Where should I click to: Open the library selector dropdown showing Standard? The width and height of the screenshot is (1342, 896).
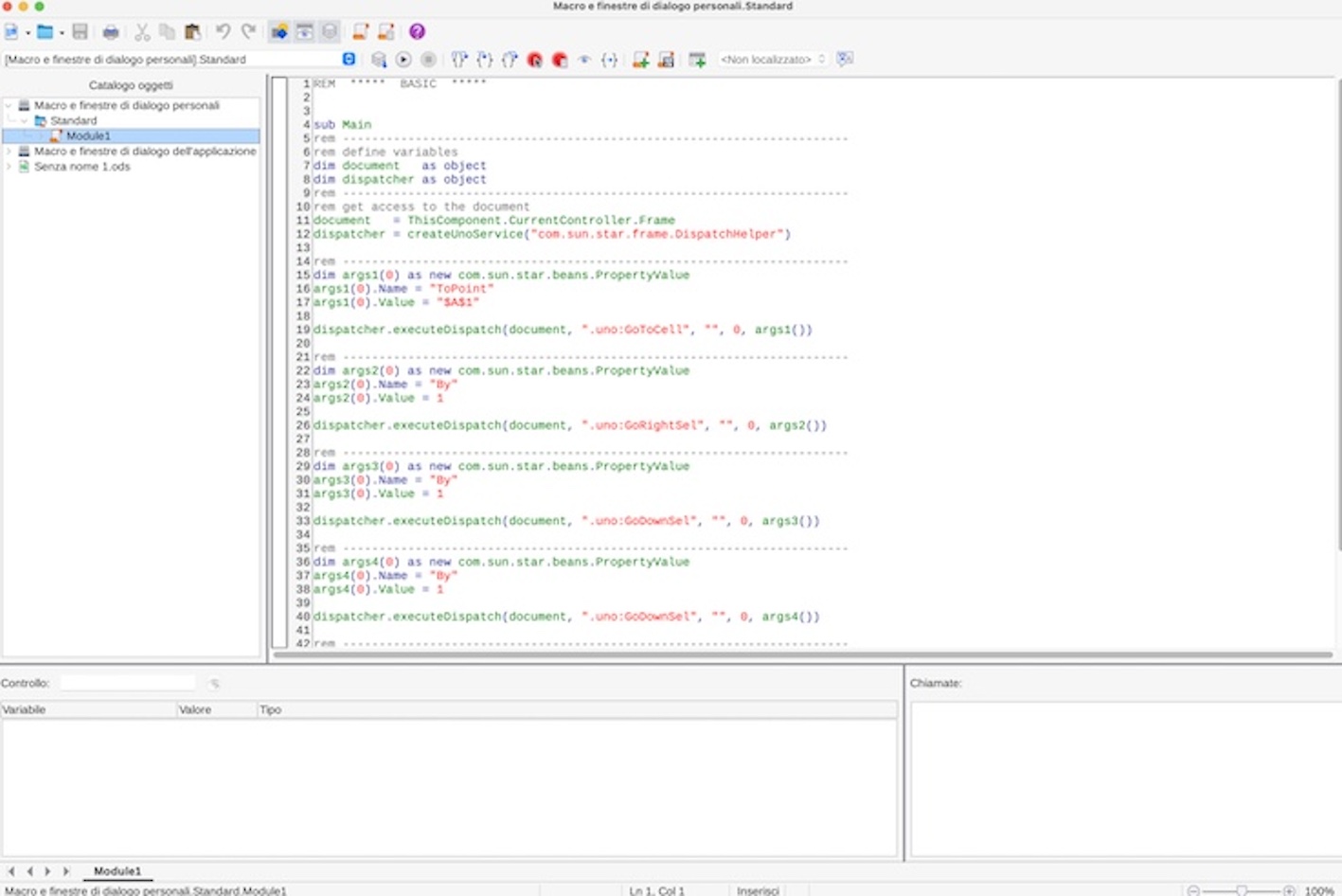[x=349, y=60]
